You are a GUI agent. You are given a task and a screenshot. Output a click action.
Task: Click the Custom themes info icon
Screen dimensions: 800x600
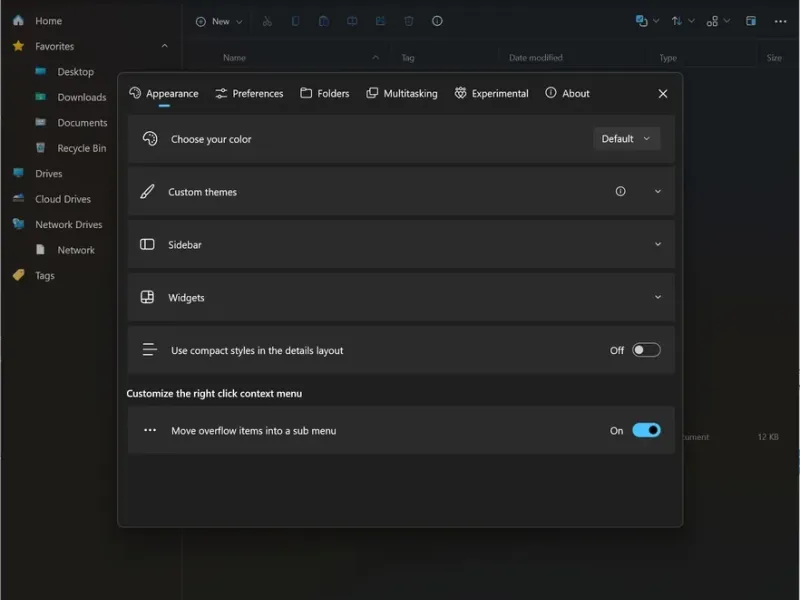(620, 191)
